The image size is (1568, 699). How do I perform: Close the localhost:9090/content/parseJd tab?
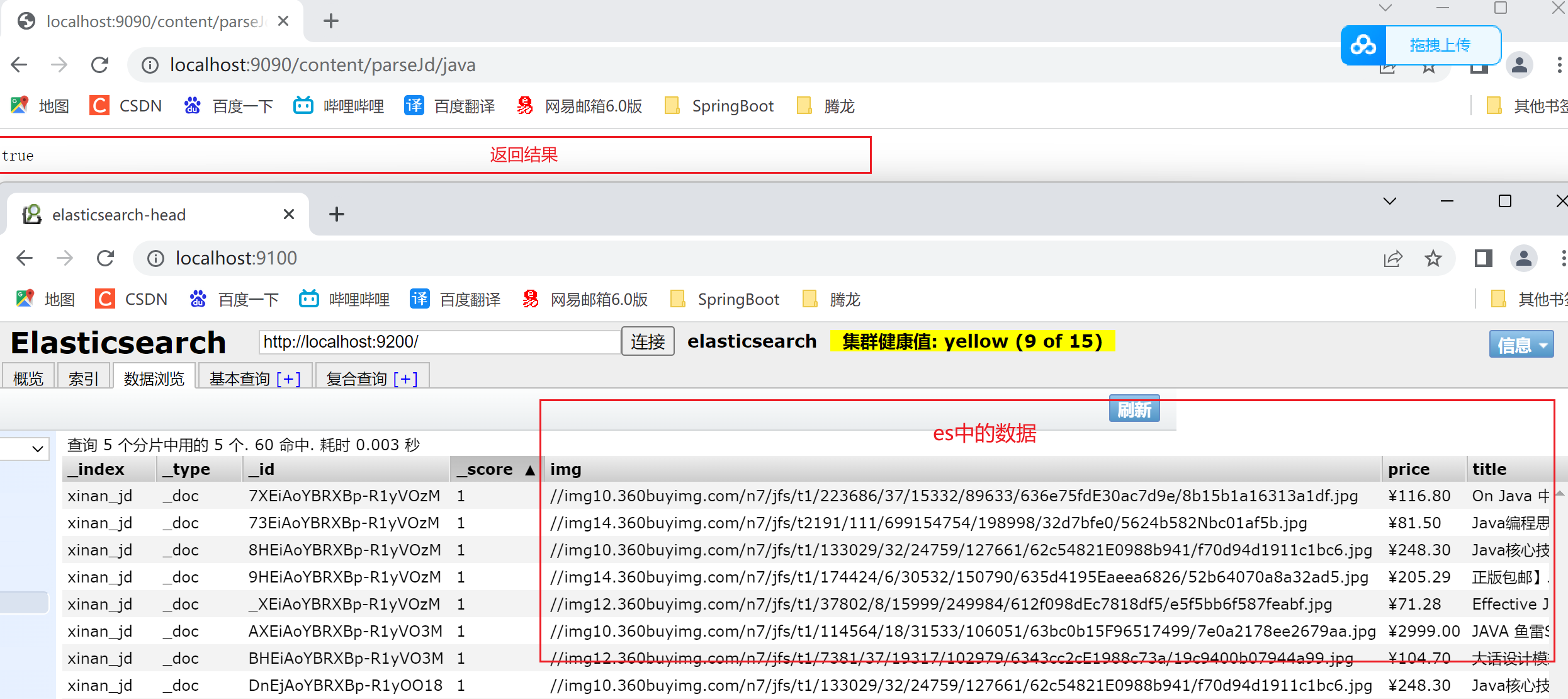click(283, 21)
